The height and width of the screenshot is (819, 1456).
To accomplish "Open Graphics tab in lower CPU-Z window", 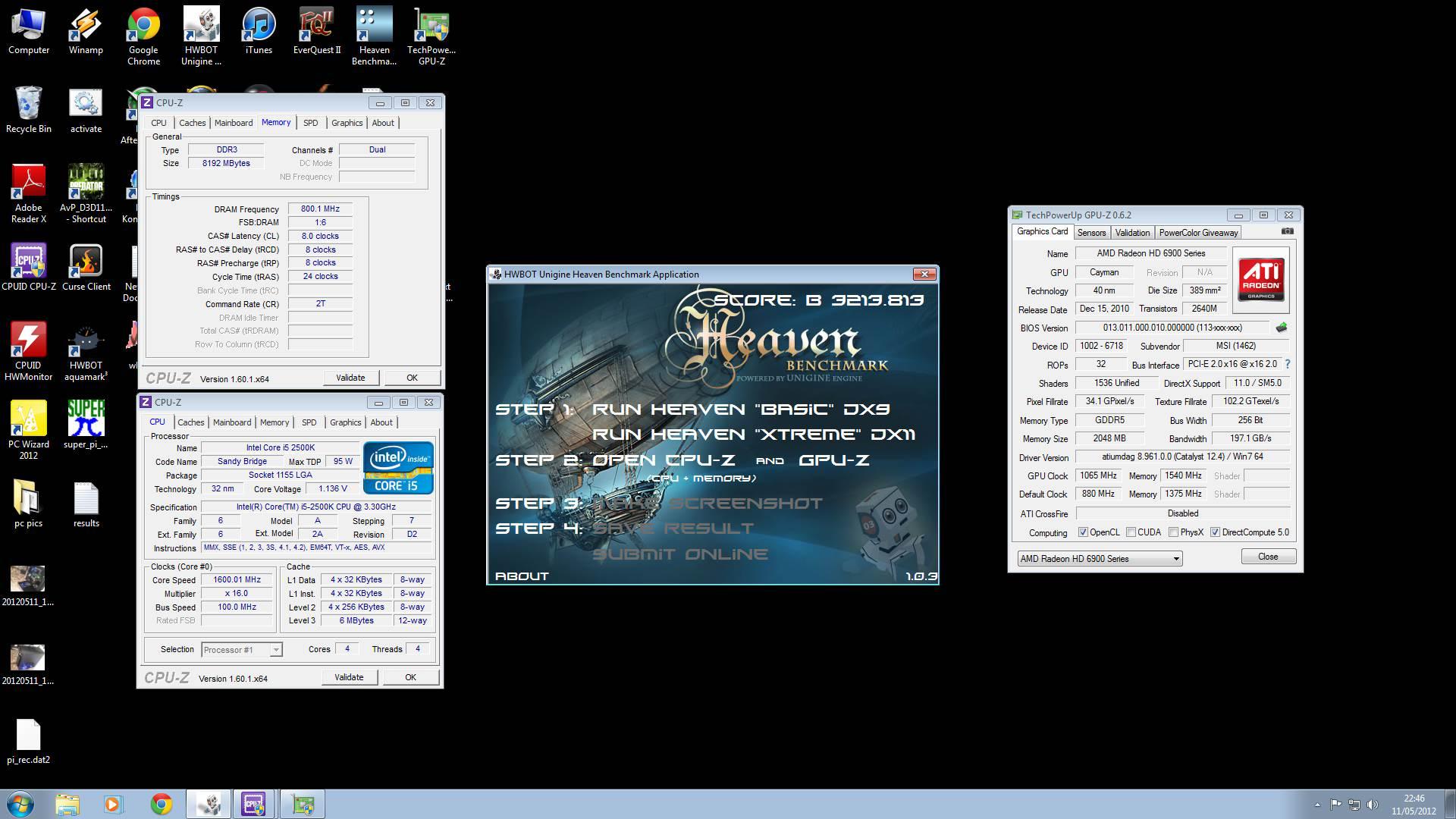I will pyautogui.click(x=345, y=422).
